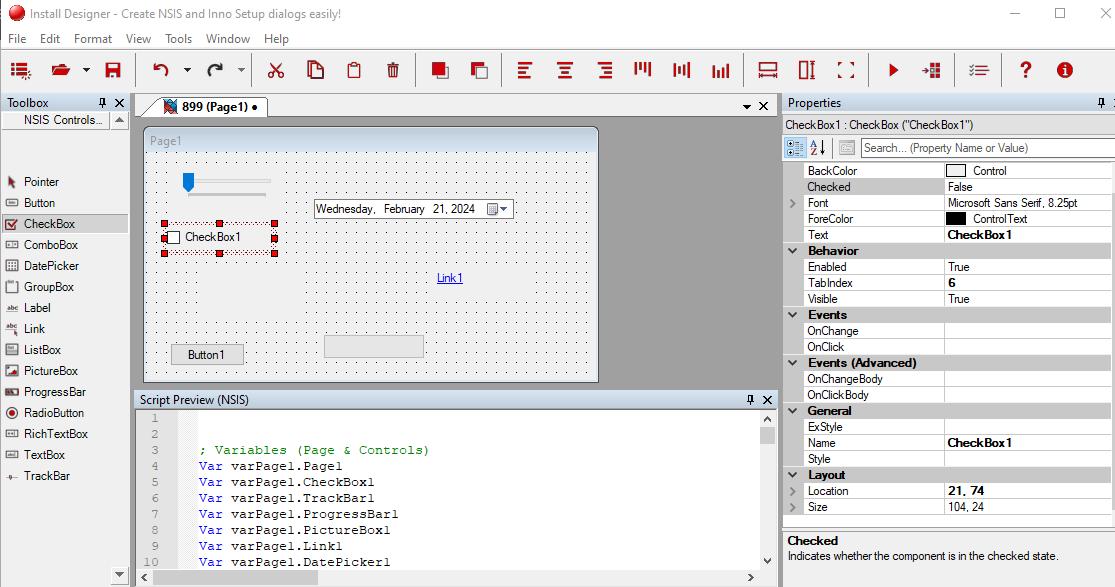Click the Align middles icon
Image resolution: width=1115 pixels, height=587 pixels.
(682, 70)
